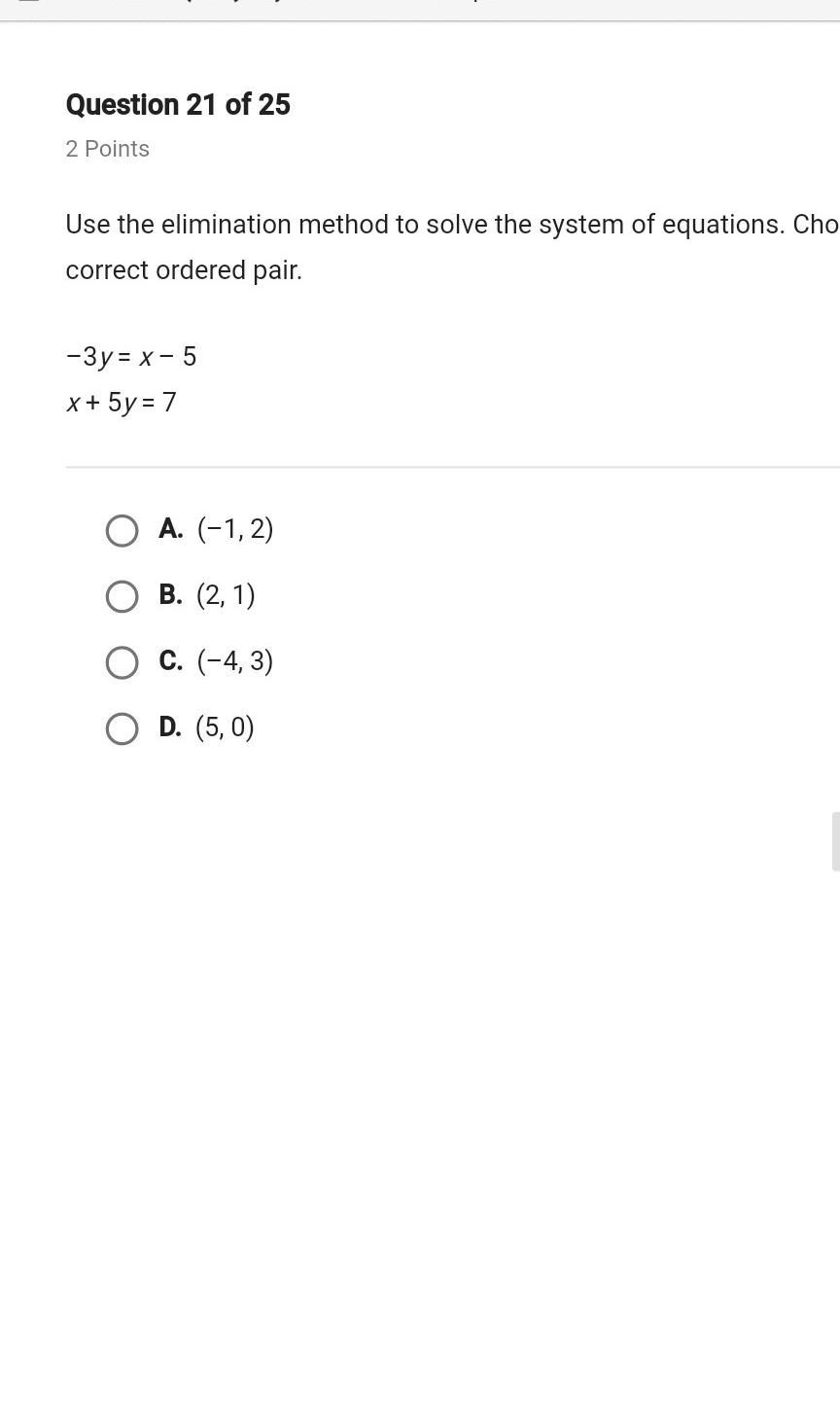Select the radio button for answer A
Screen dimensions: 840x1419
coord(122,530)
